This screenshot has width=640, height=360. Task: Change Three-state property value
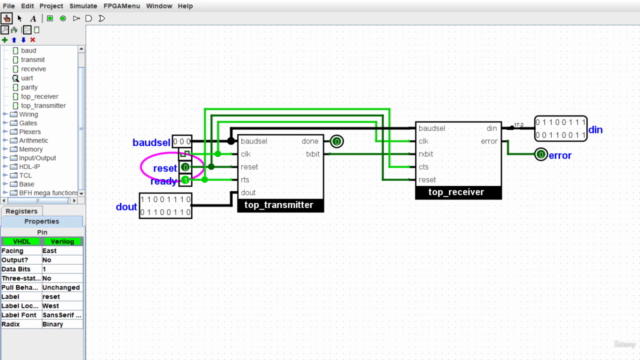[62, 278]
